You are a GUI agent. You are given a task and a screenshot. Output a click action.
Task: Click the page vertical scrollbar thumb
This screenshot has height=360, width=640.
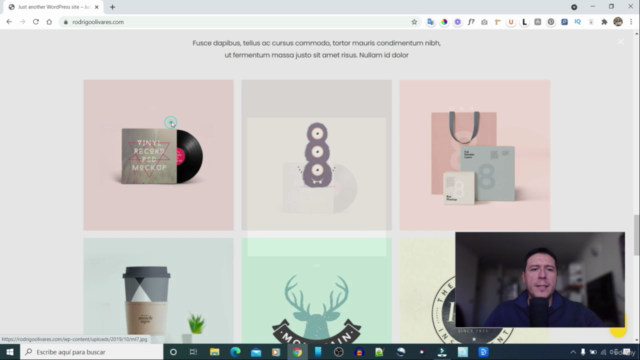(x=637, y=236)
